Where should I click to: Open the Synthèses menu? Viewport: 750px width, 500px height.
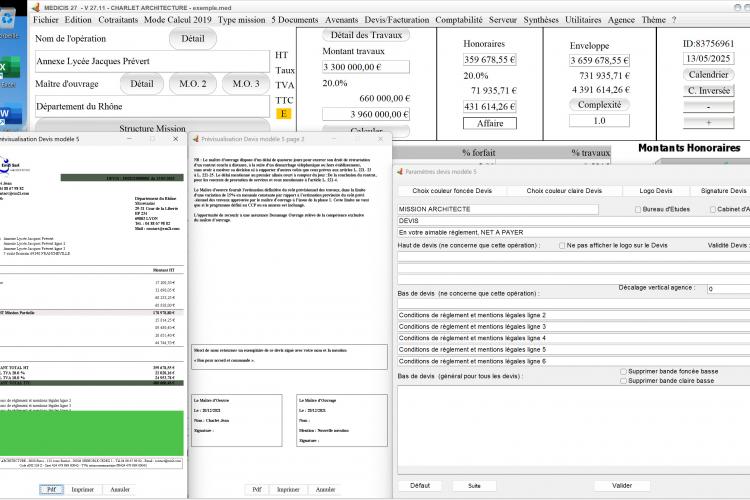click(541, 20)
